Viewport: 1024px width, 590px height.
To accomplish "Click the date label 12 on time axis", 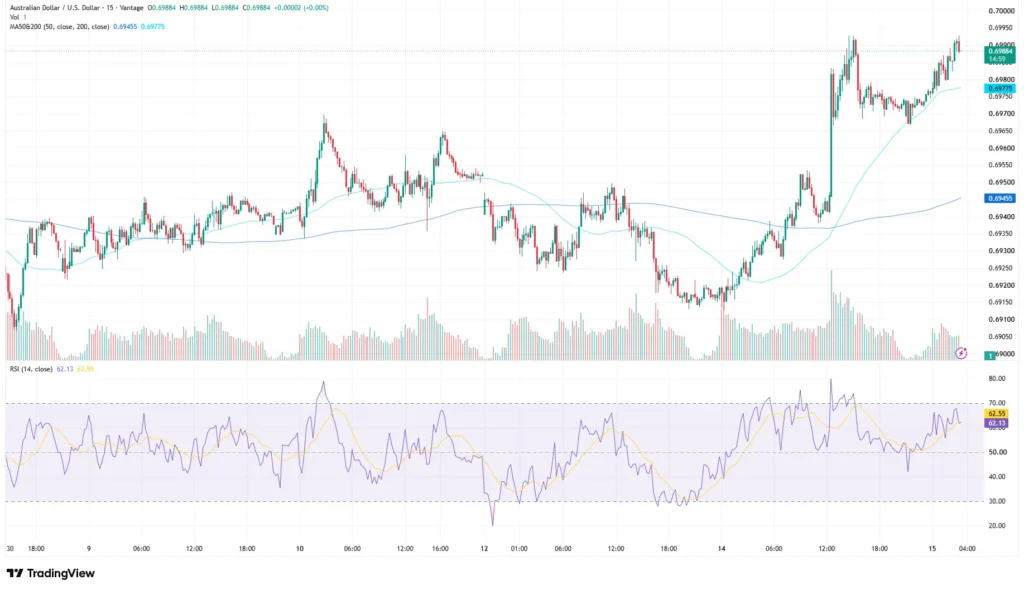I will point(484,549).
